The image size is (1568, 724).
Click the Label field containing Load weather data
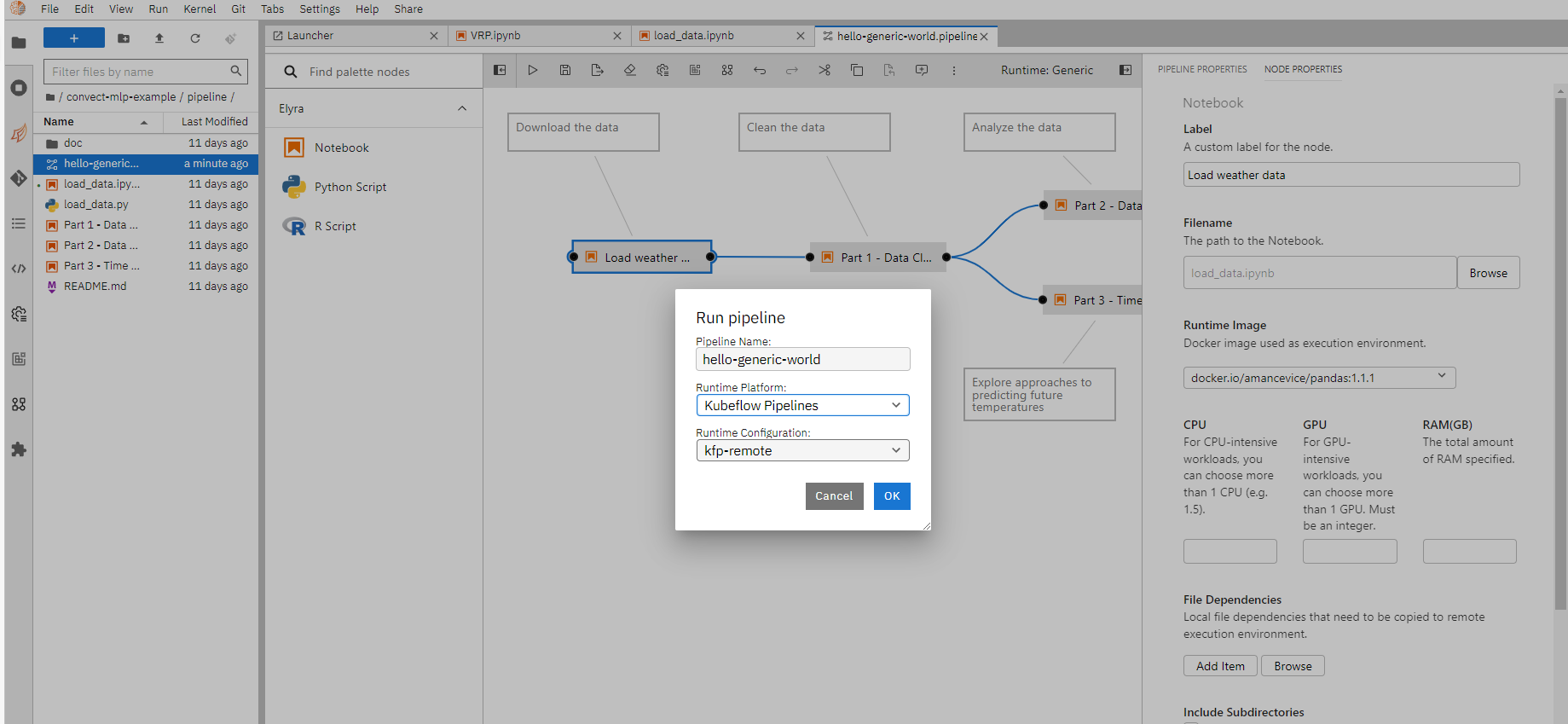click(x=1351, y=175)
